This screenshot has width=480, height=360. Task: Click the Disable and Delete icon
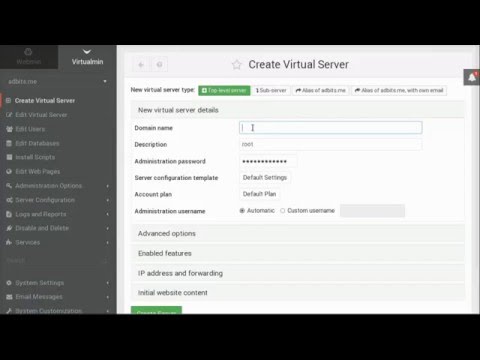[x=9, y=228]
